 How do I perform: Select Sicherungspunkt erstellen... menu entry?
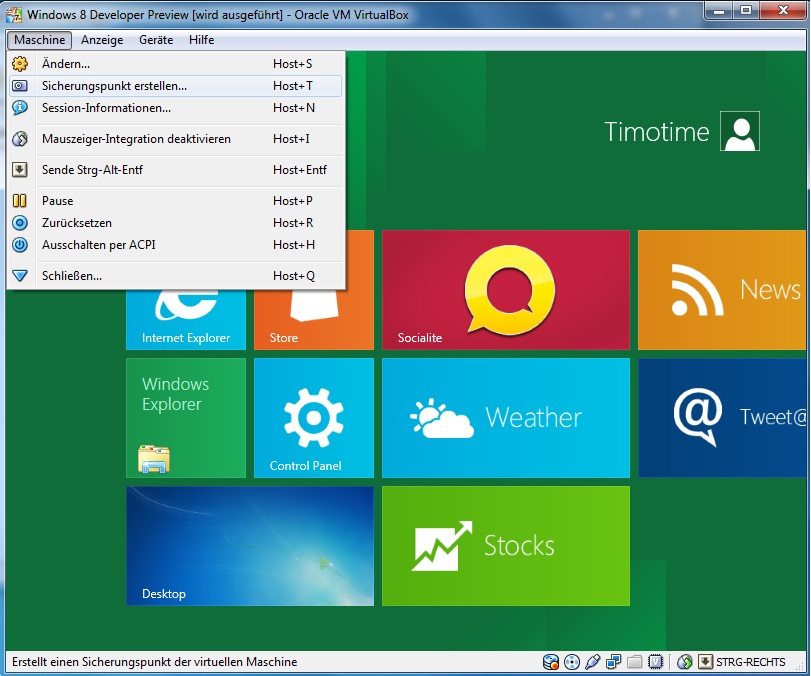175,86
